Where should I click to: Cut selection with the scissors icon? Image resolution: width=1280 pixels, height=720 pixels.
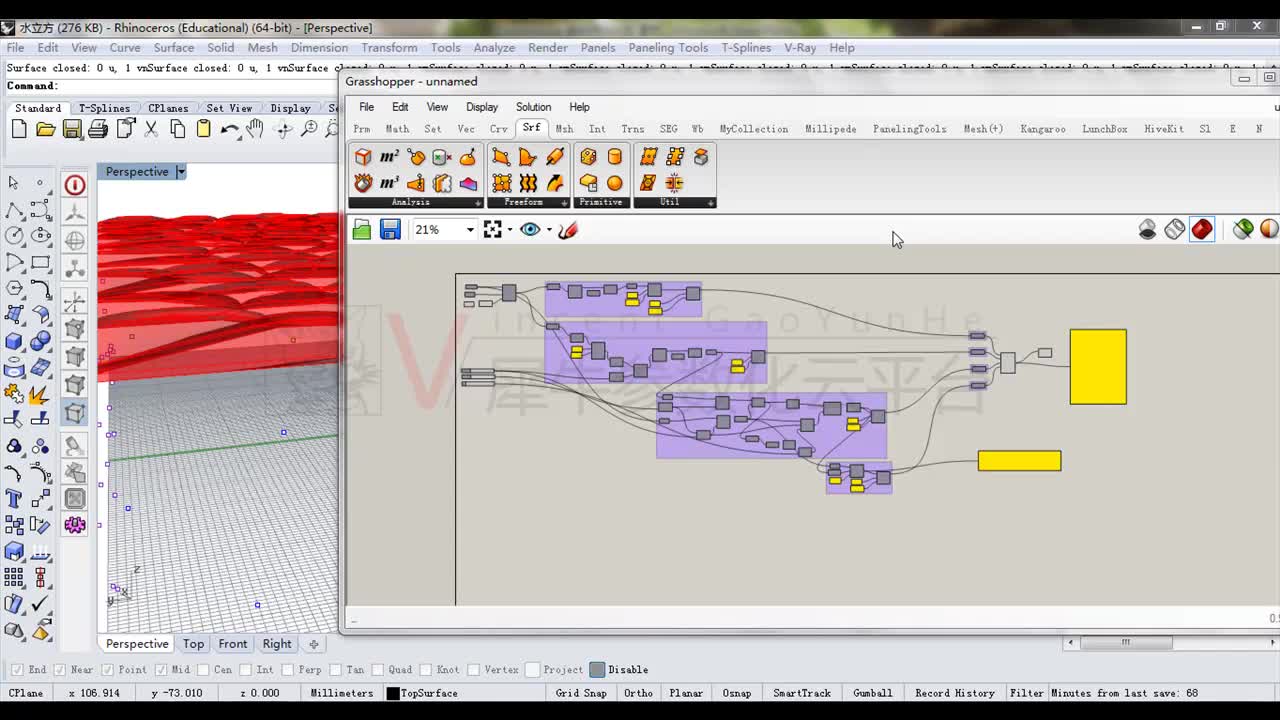point(151,129)
